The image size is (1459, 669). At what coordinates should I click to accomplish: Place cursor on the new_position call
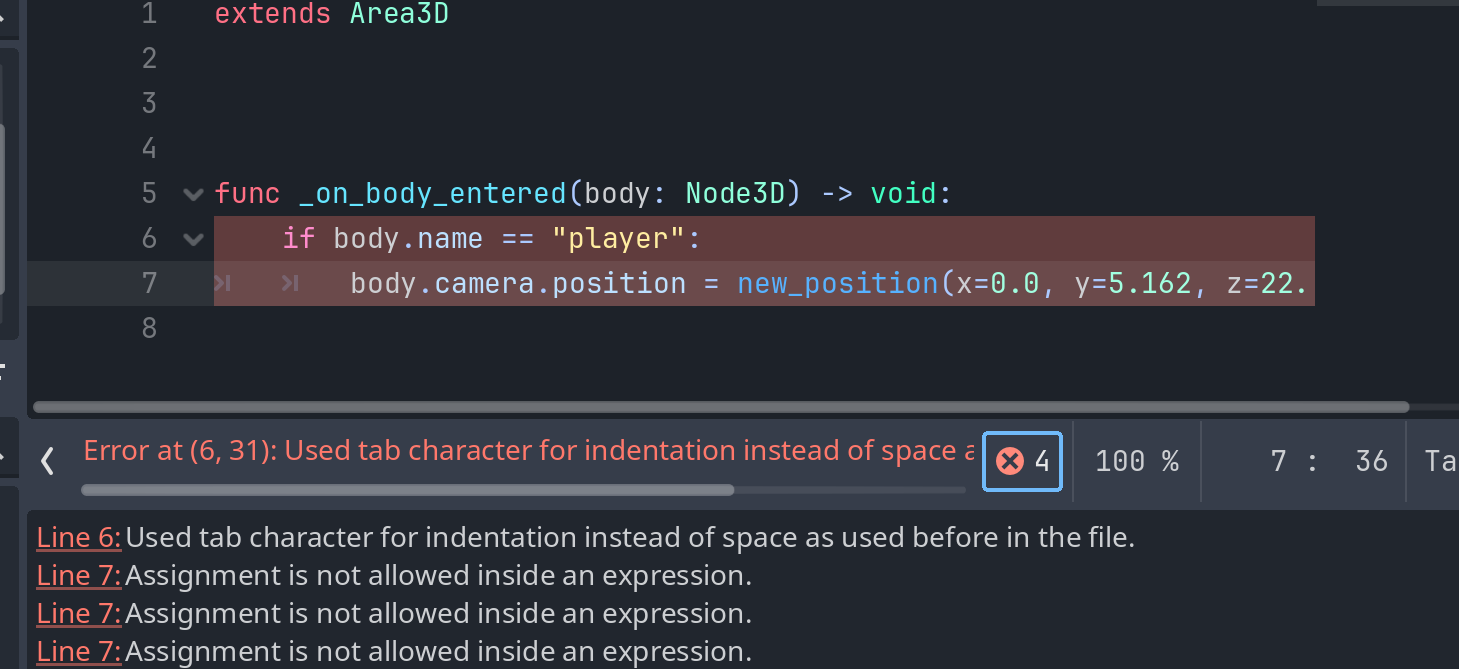[x=838, y=284]
